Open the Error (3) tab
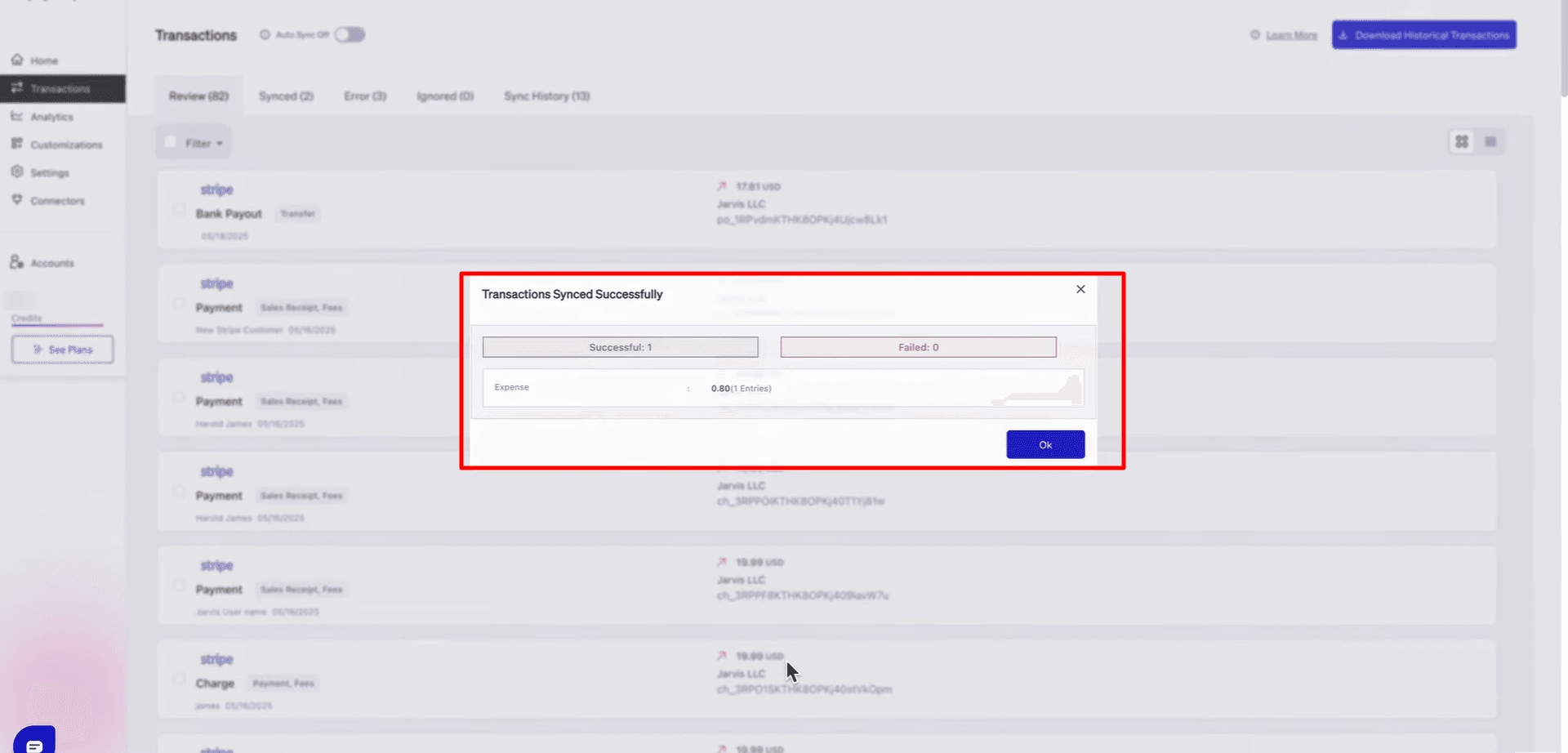Screen dimensions: 1568x753 365,96
